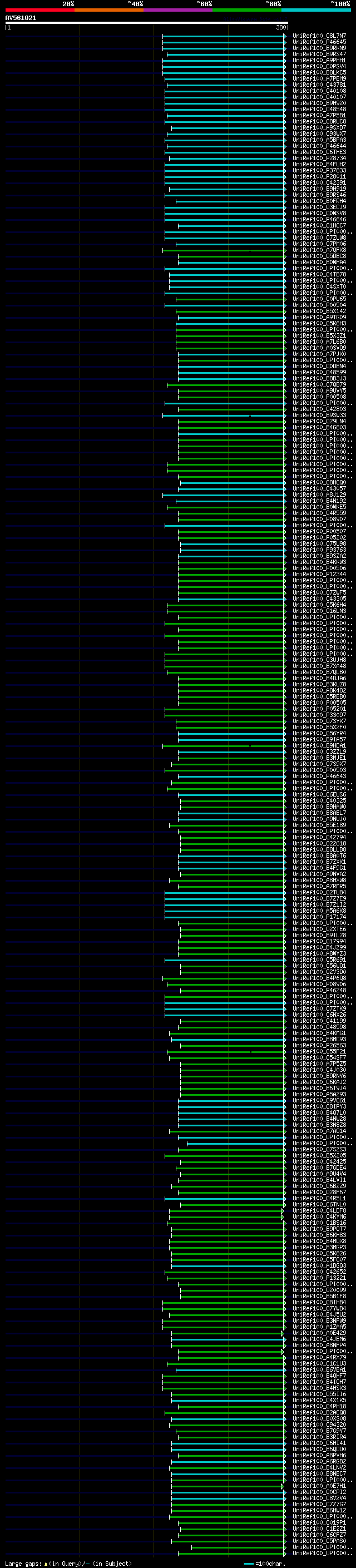Open hit UniRef100_B9RKN9
The image size is (356, 1568).
319,48
